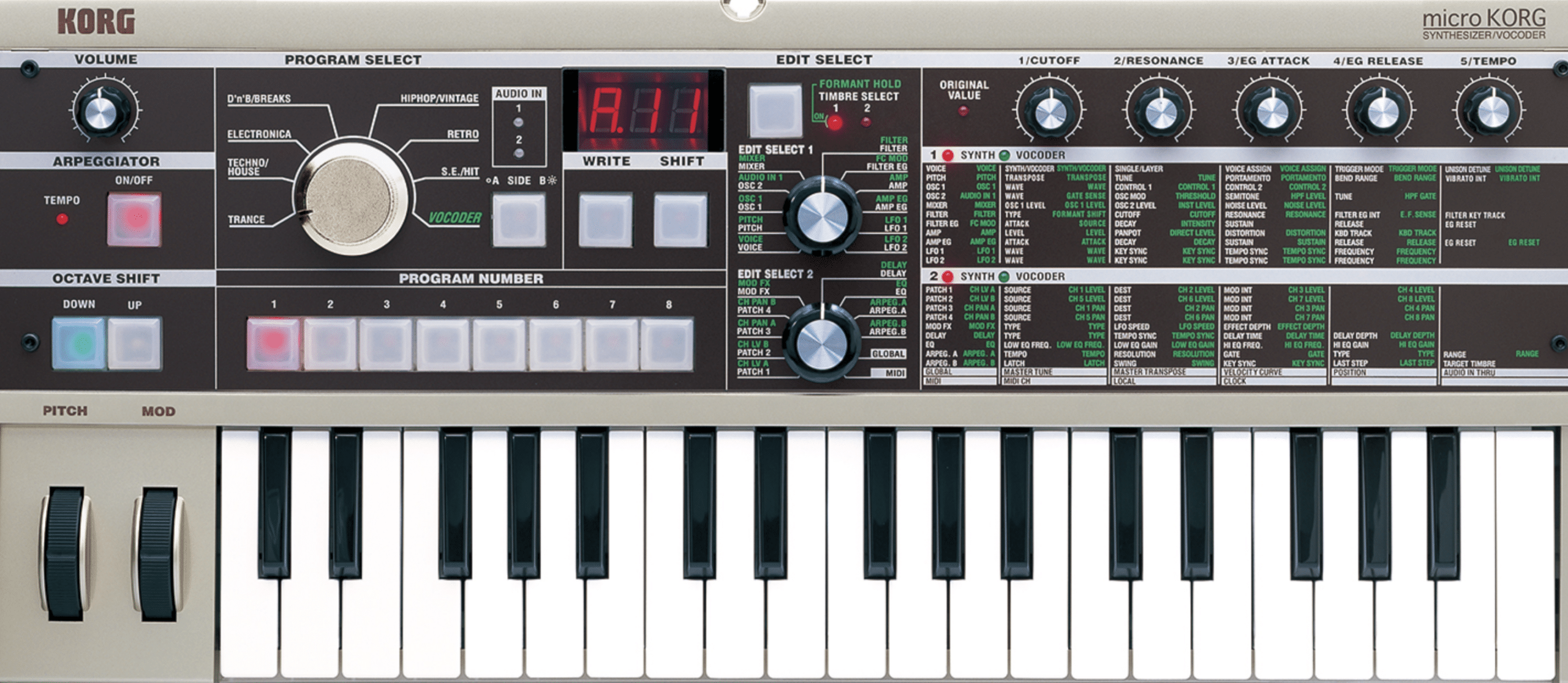Click the TRANCE genre label
The image size is (1568, 683).
coord(246,220)
